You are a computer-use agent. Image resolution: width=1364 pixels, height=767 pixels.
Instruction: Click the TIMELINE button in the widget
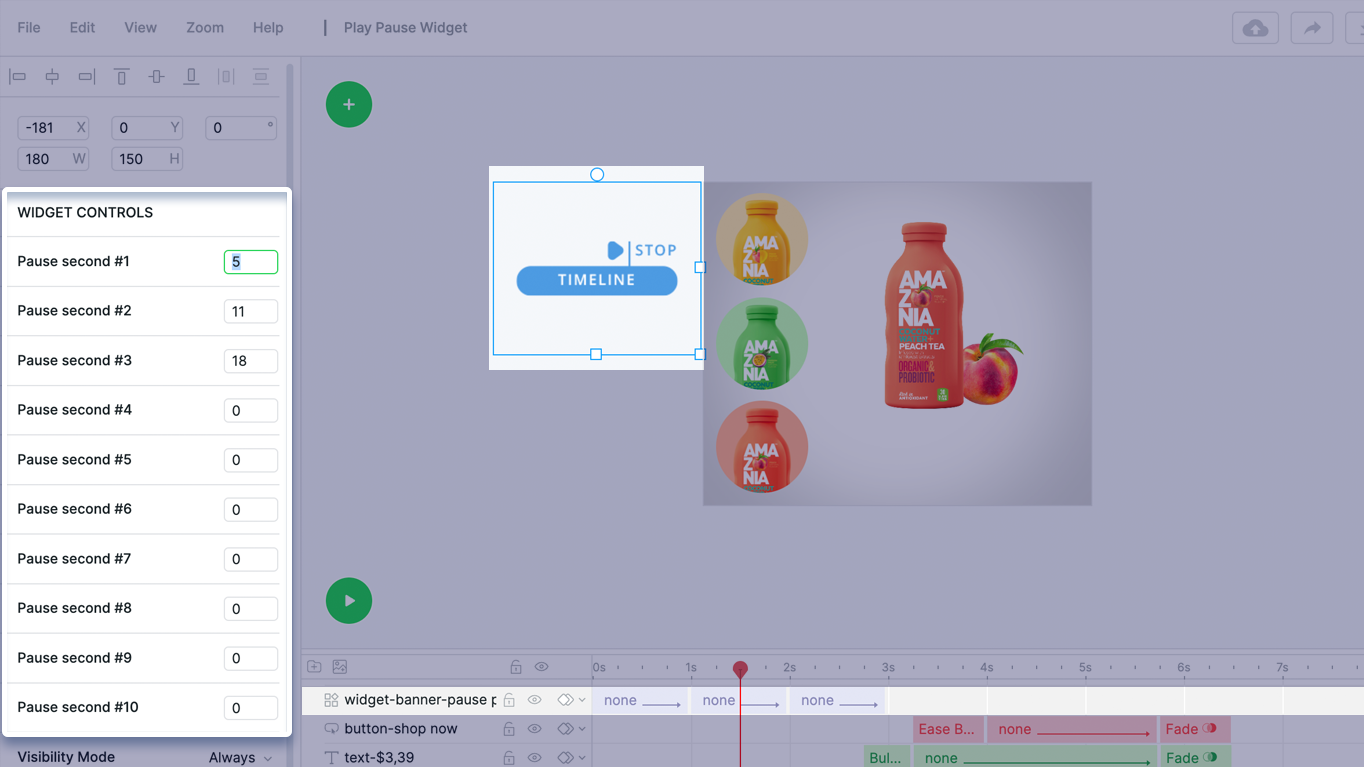pos(597,281)
